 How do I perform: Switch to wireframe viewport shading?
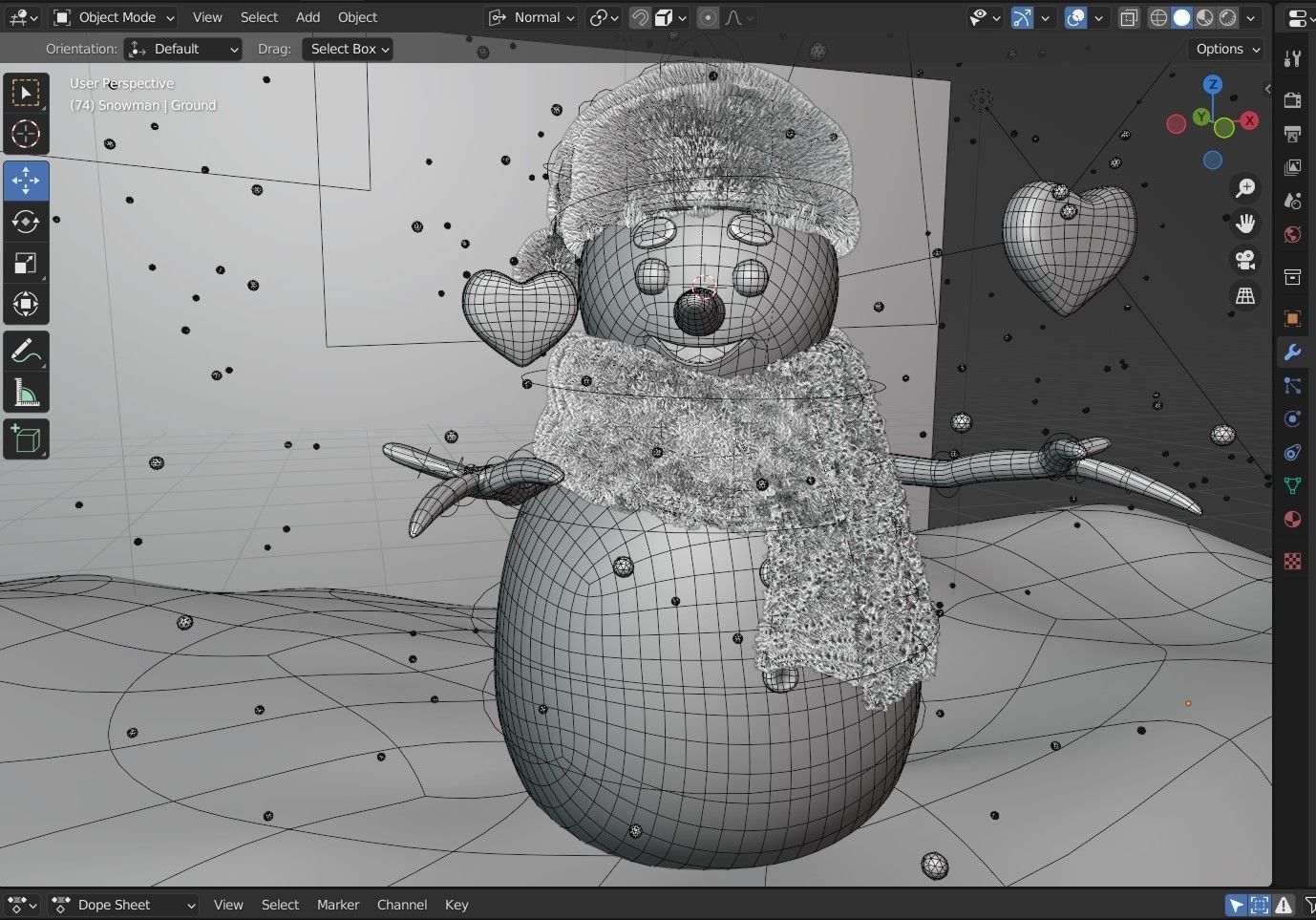1158,17
